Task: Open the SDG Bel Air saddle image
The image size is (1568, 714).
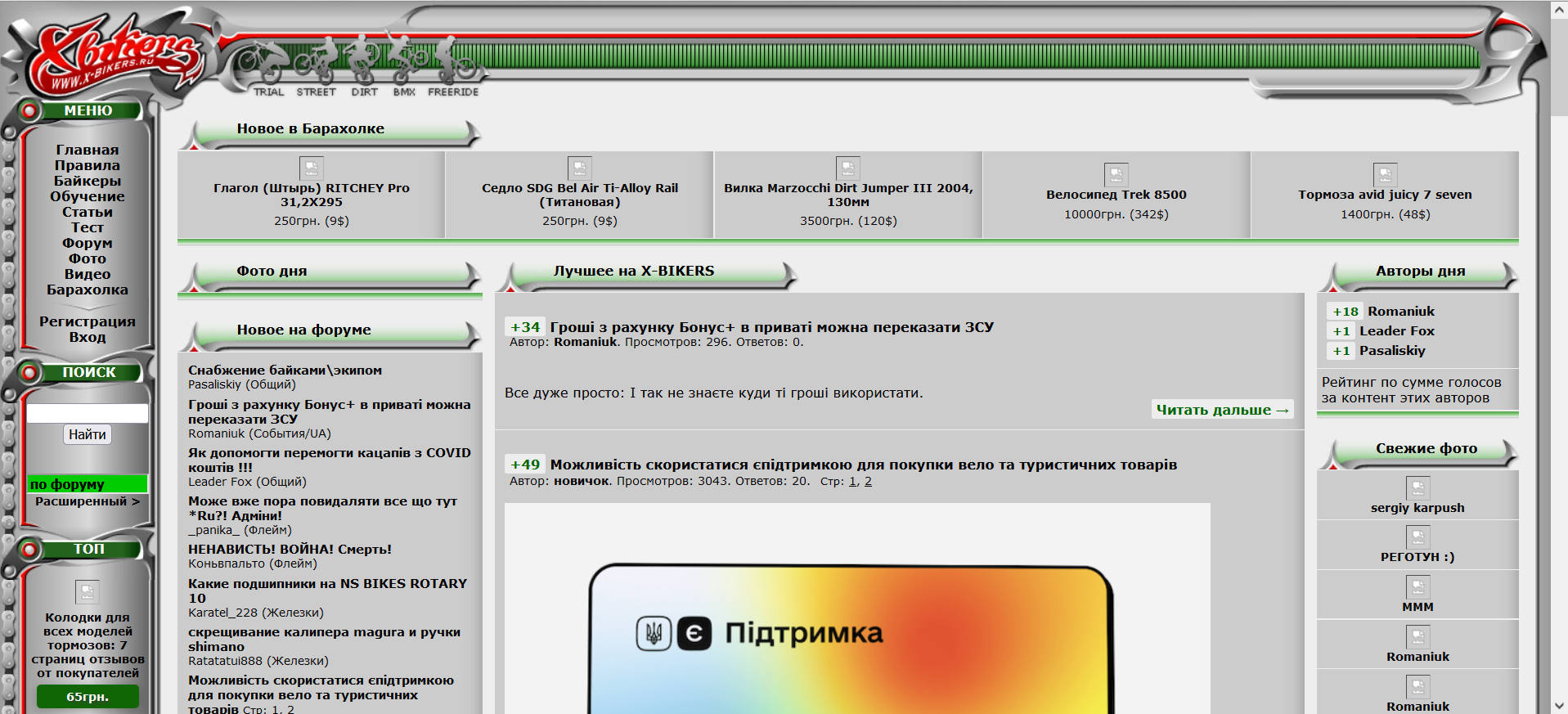Action: [580, 168]
